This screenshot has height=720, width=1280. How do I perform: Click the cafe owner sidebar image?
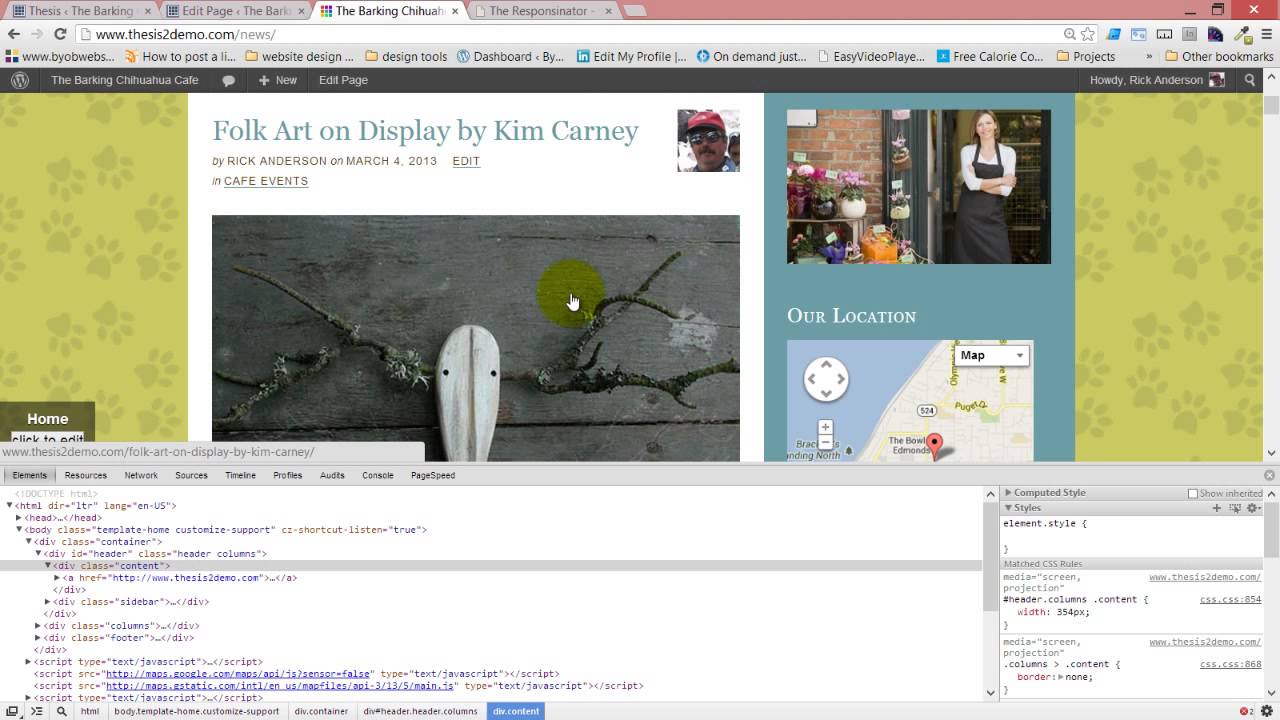coord(919,186)
